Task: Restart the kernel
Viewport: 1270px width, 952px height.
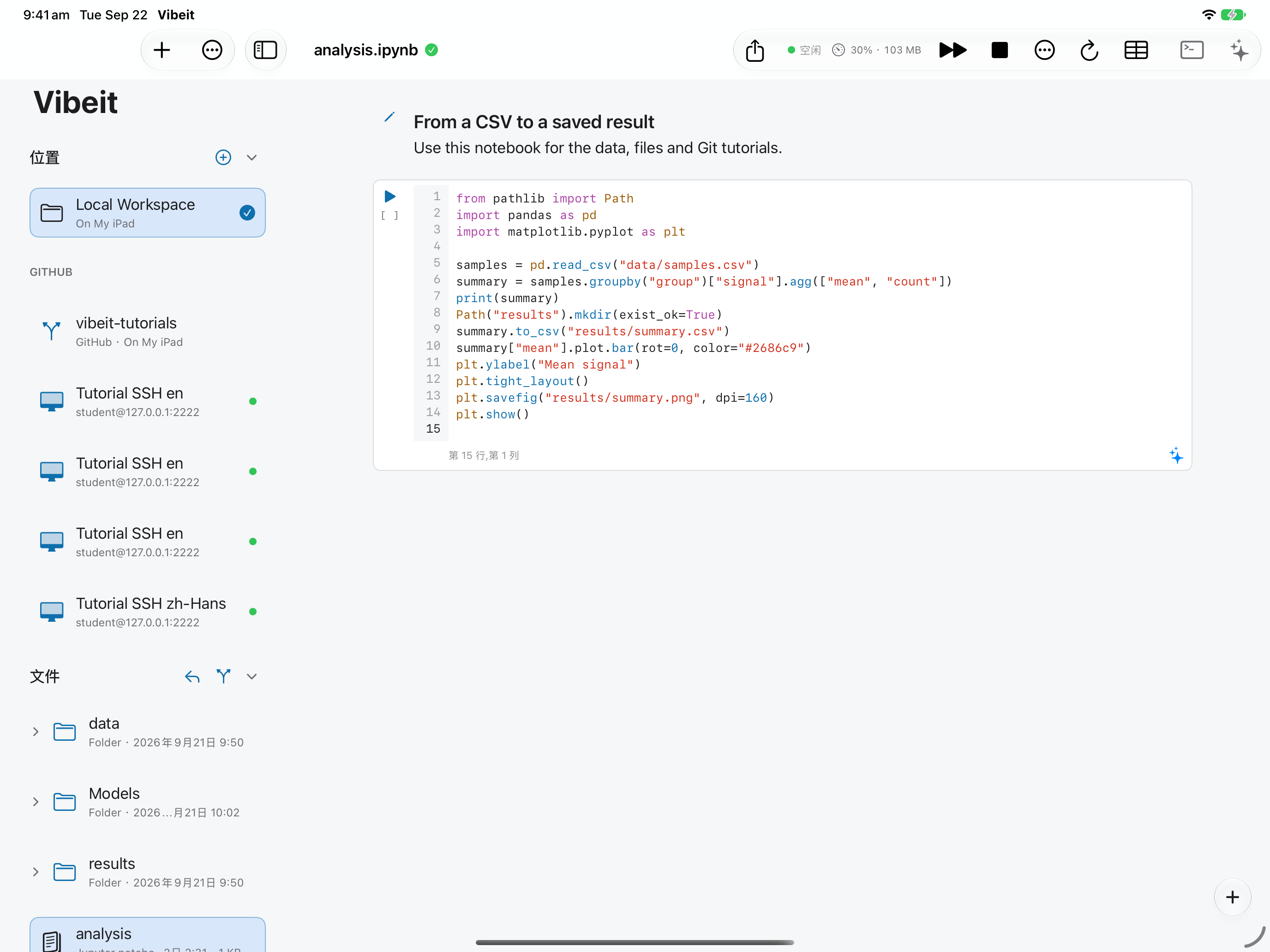Action: [1089, 50]
